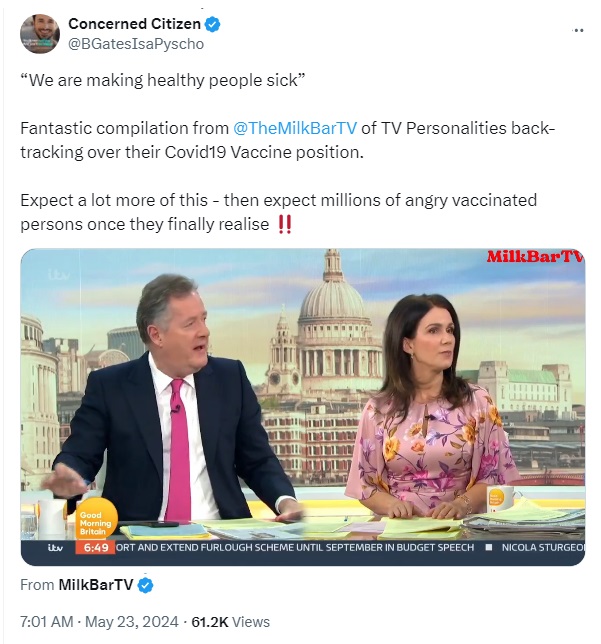Click the verified badge beside MilkBarTV

point(145,585)
